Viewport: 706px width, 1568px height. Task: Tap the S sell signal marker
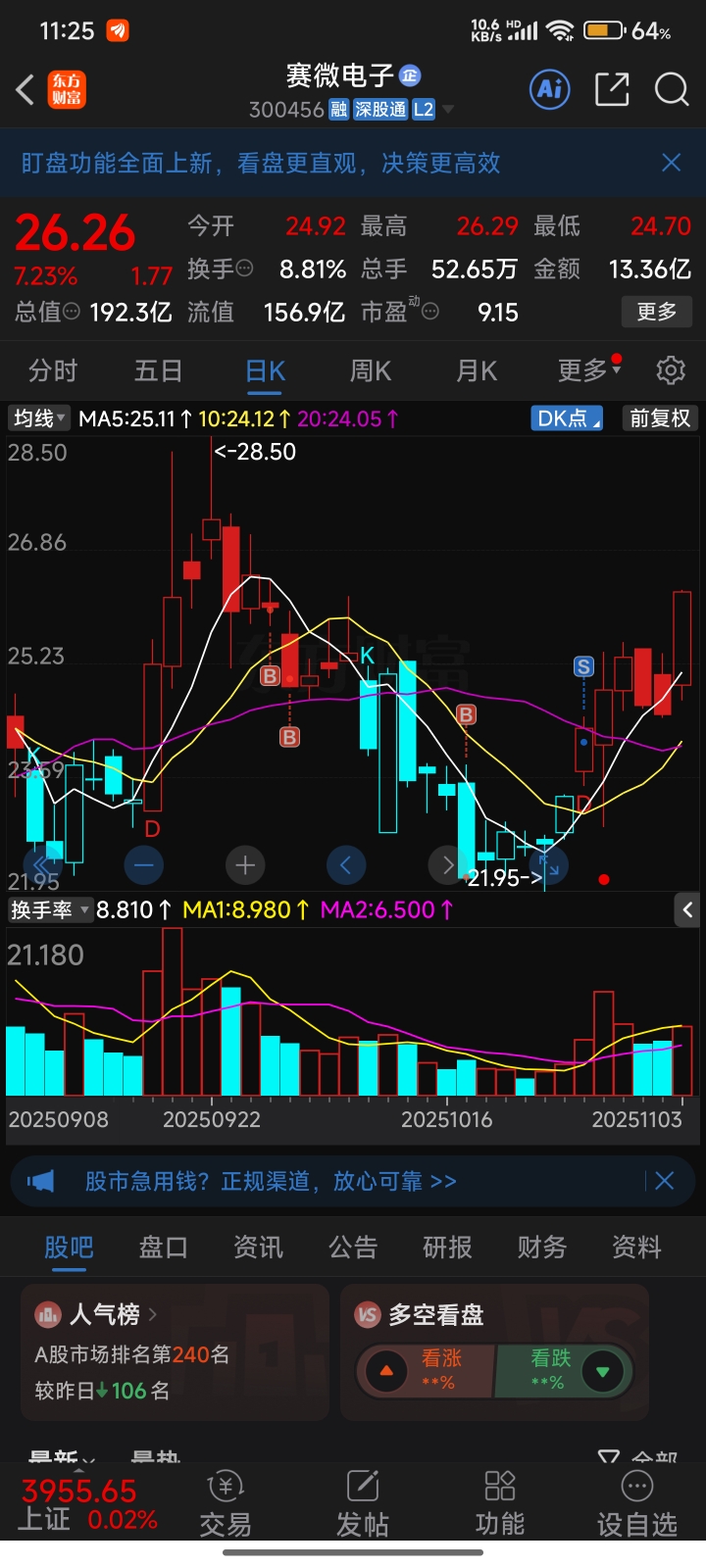click(x=583, y=667)
